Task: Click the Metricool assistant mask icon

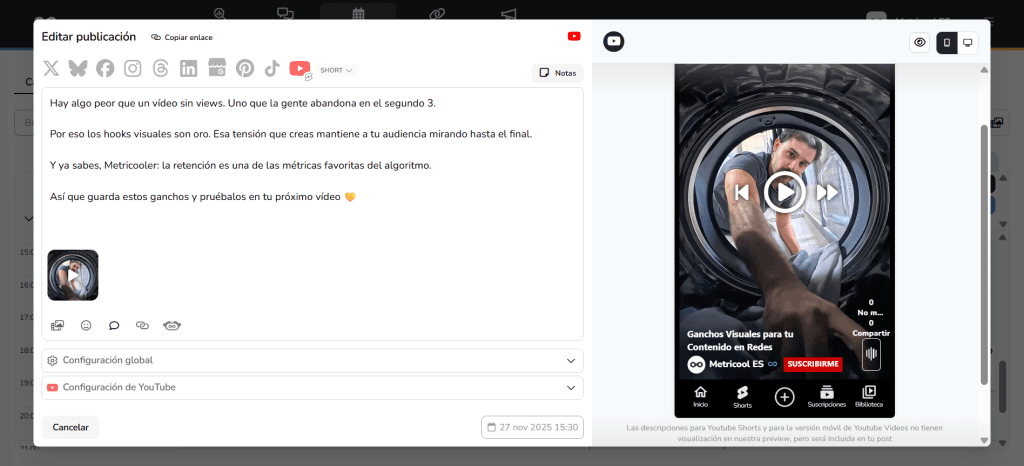Action: click(171, 325)
